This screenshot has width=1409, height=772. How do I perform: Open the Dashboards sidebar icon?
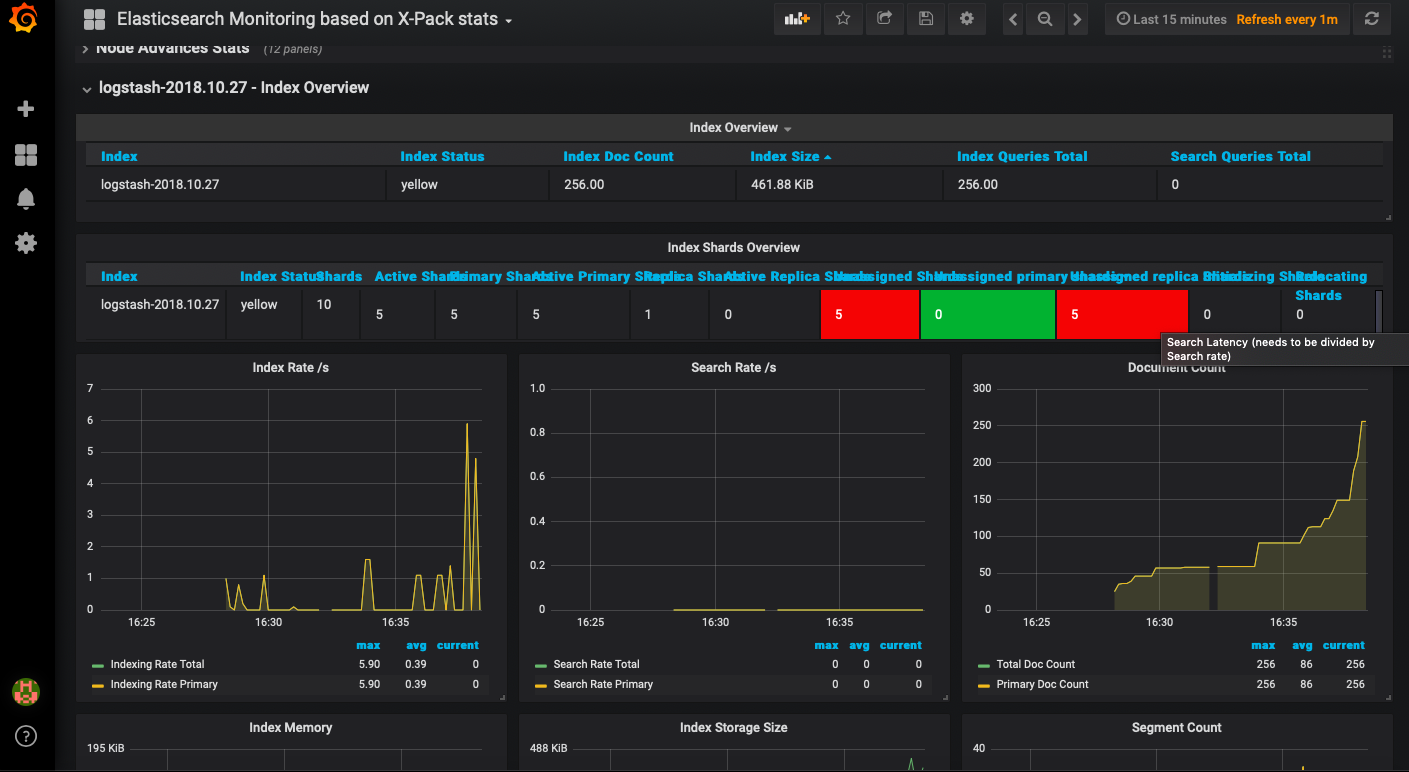pos(26,154)
